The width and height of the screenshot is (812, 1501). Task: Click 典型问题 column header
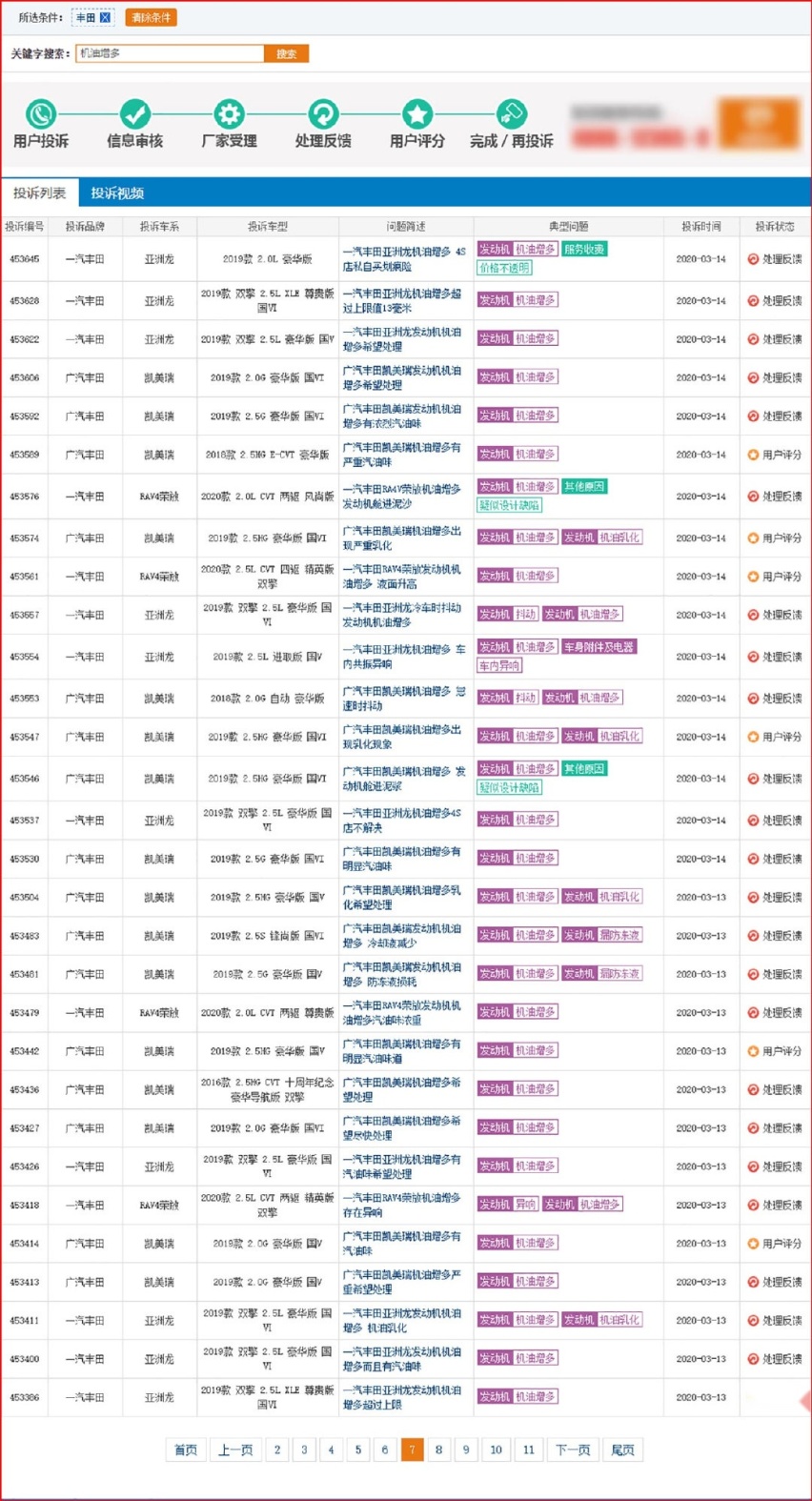[568, 227]
